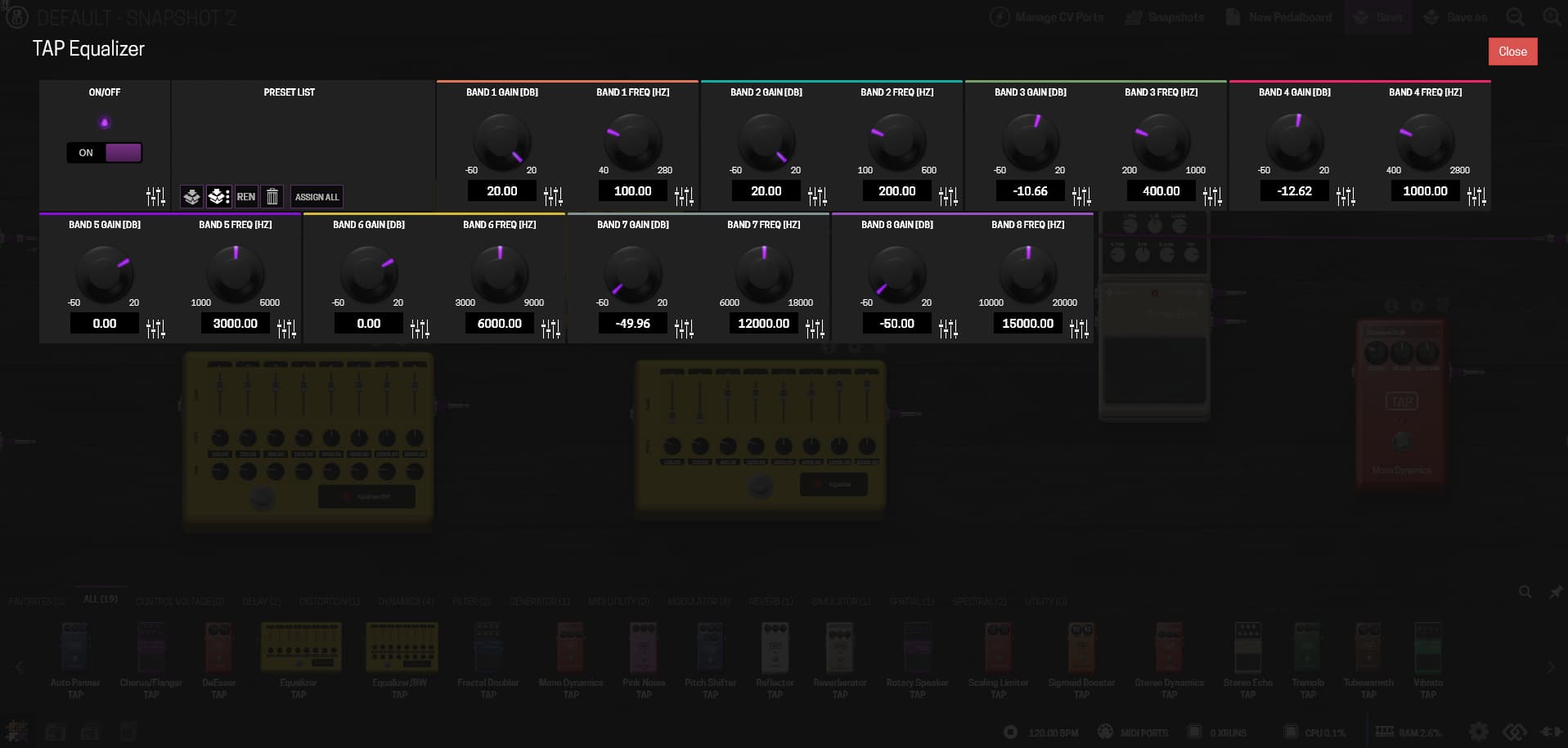Open addressing for Band 2 Freq

(948, 196)
